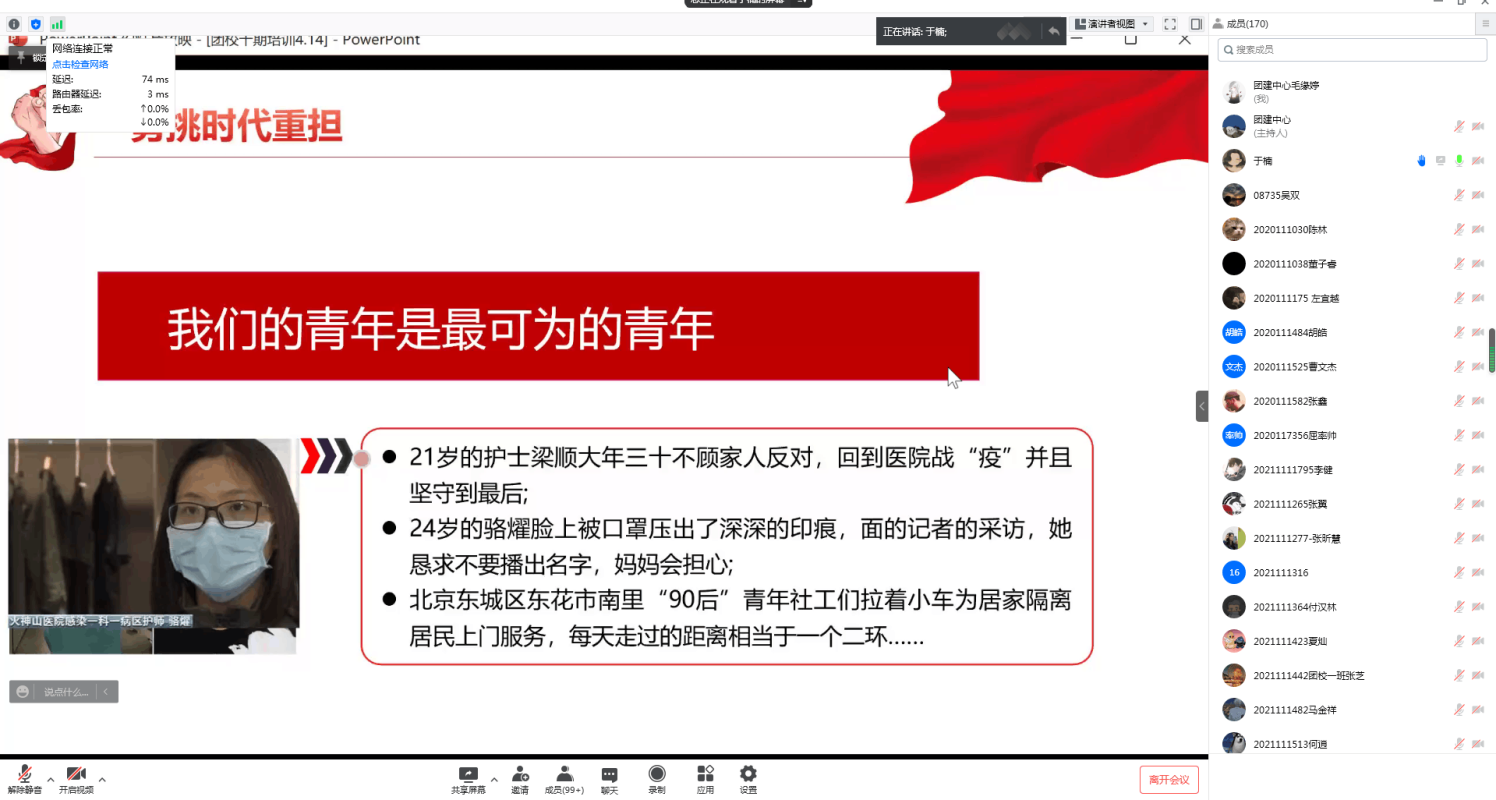Viewport: 1496px width, 800px height.
Task: Open 设置 settings gear icon
Action: point(748,778)
